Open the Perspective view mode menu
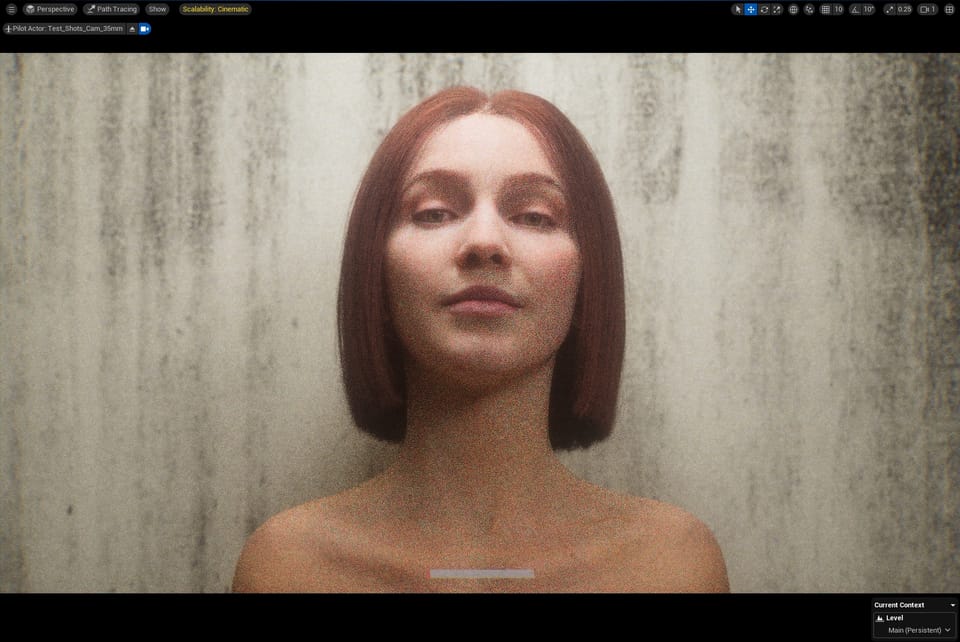This screenshot has width=960, height=642. 50,9
